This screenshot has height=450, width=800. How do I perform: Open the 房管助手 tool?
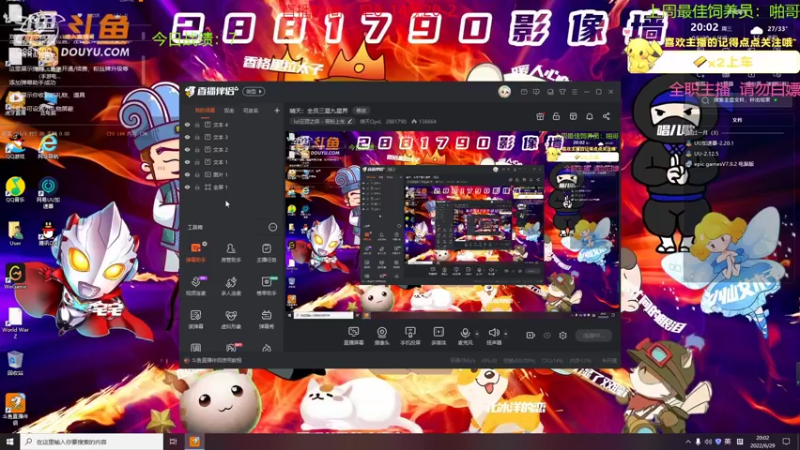click(x=231, y=252)
